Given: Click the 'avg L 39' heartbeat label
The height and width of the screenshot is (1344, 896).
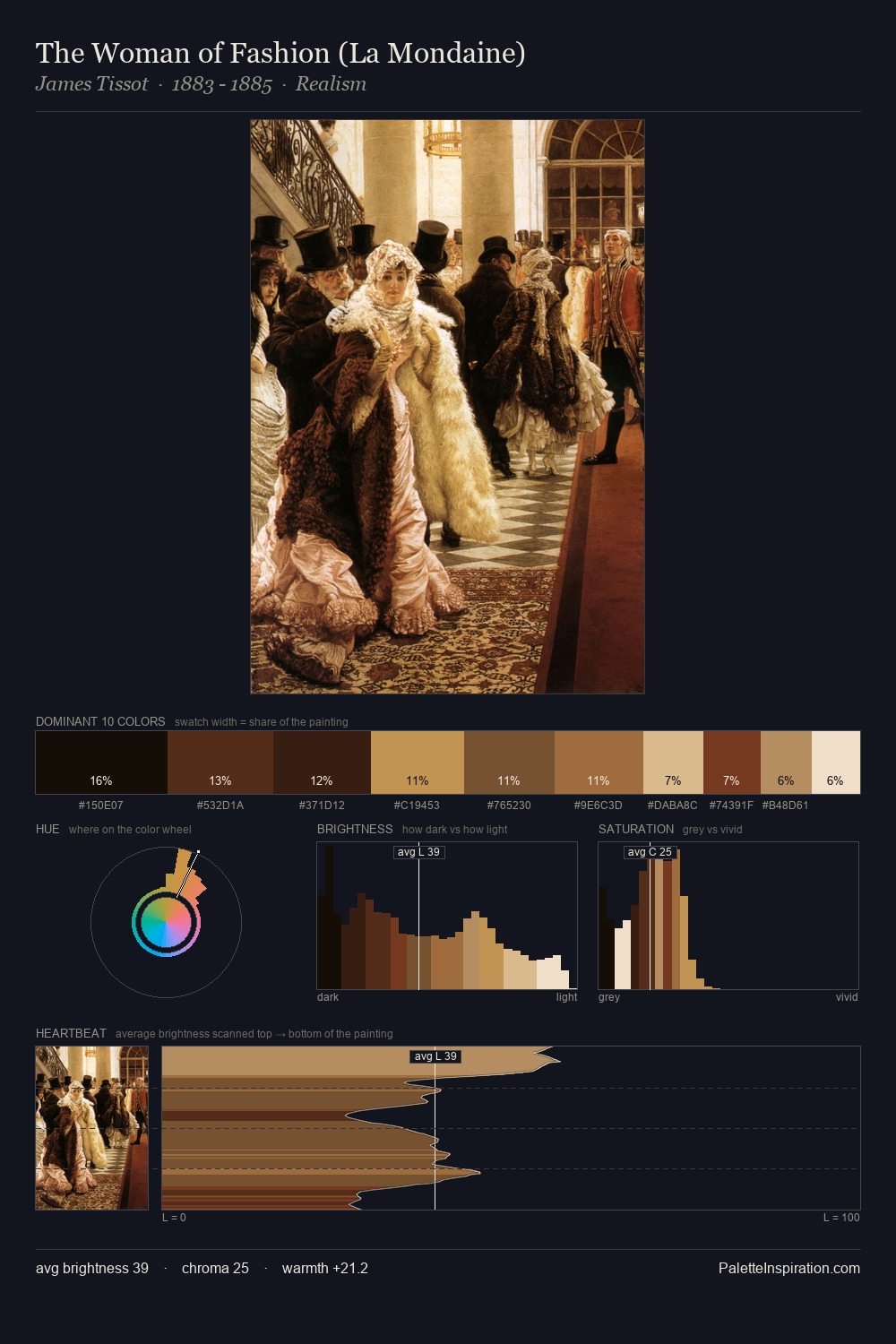Looking at the screenshot, I should 435,1056.
